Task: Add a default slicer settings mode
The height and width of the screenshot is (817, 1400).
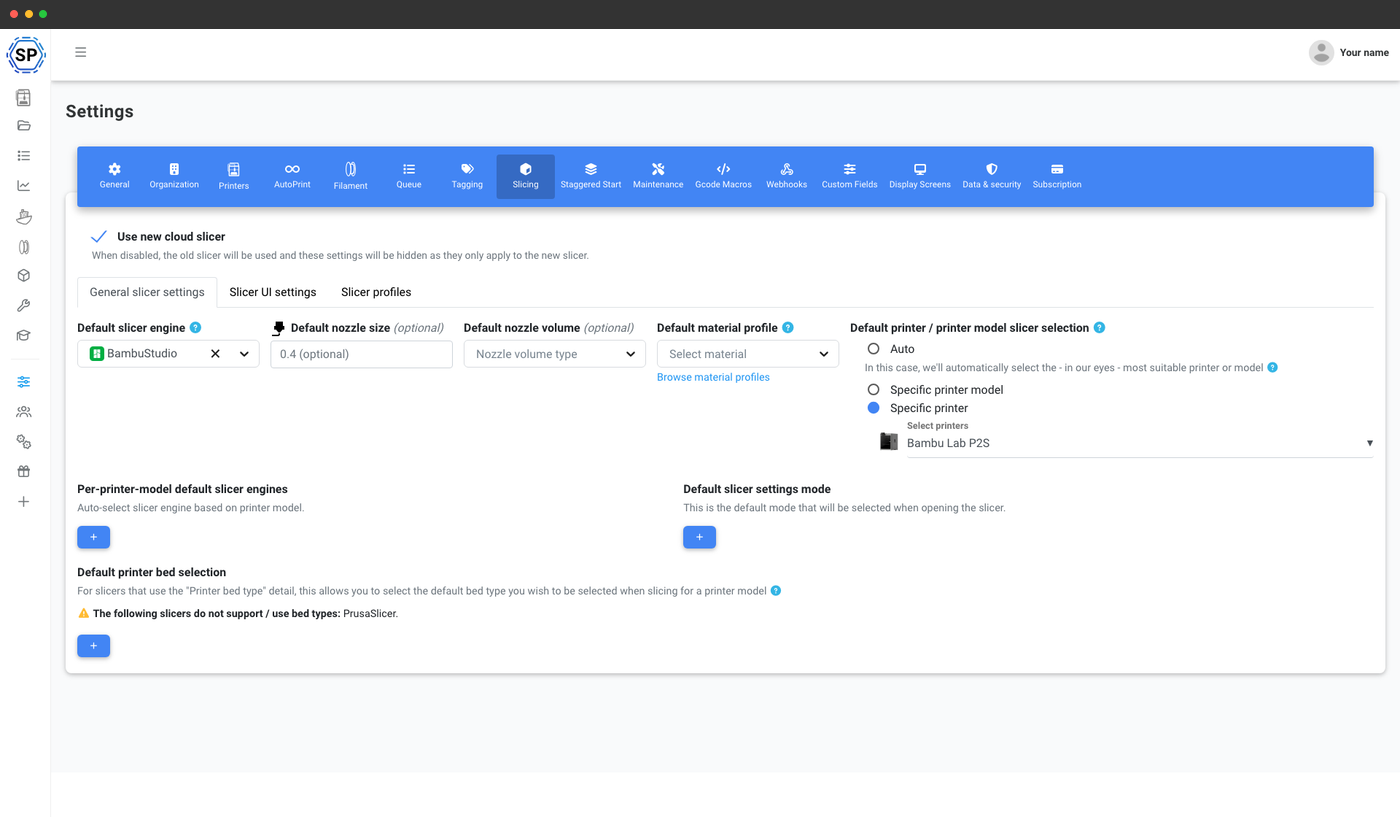Action: [x=700, y=537]
